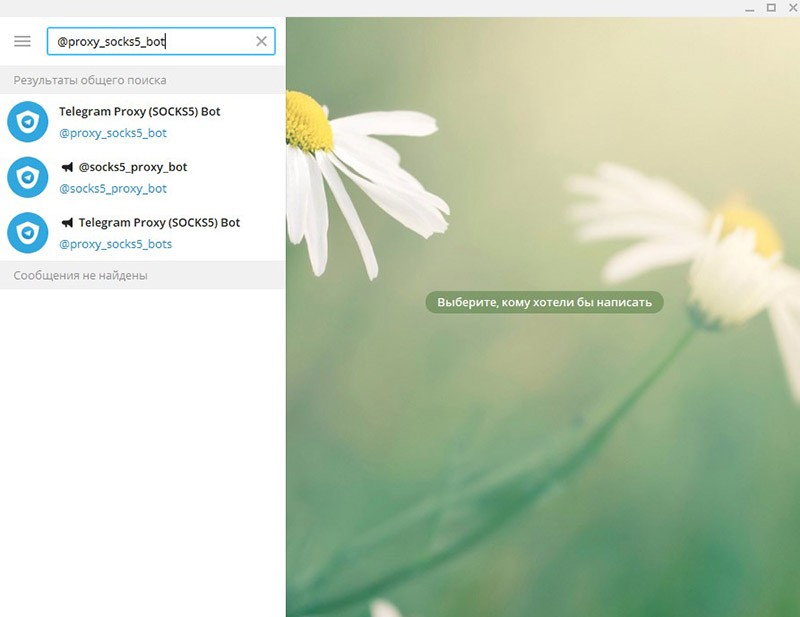The height and width of the screenshot is (617, 800).
Task: Click the megaphone icon in the third search result
Action: coord(67,223)
